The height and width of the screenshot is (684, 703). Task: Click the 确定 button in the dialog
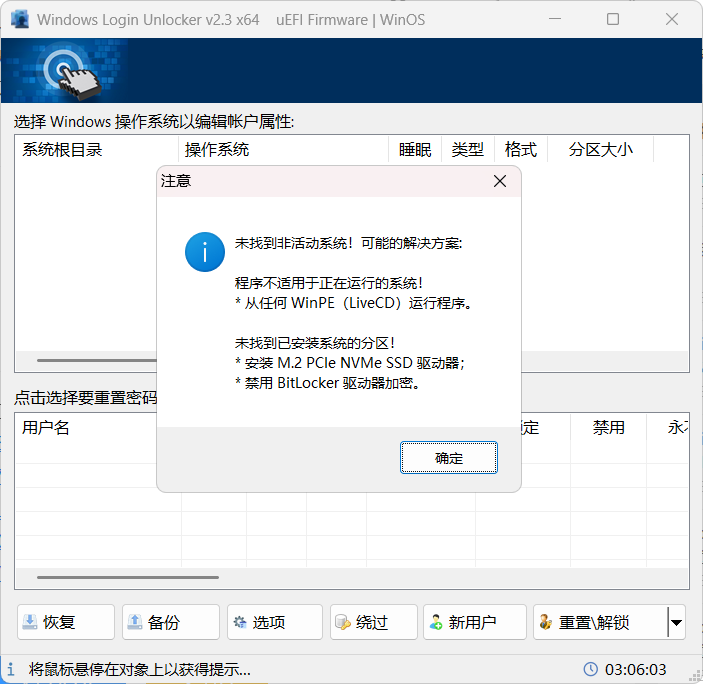coord(448,457)
